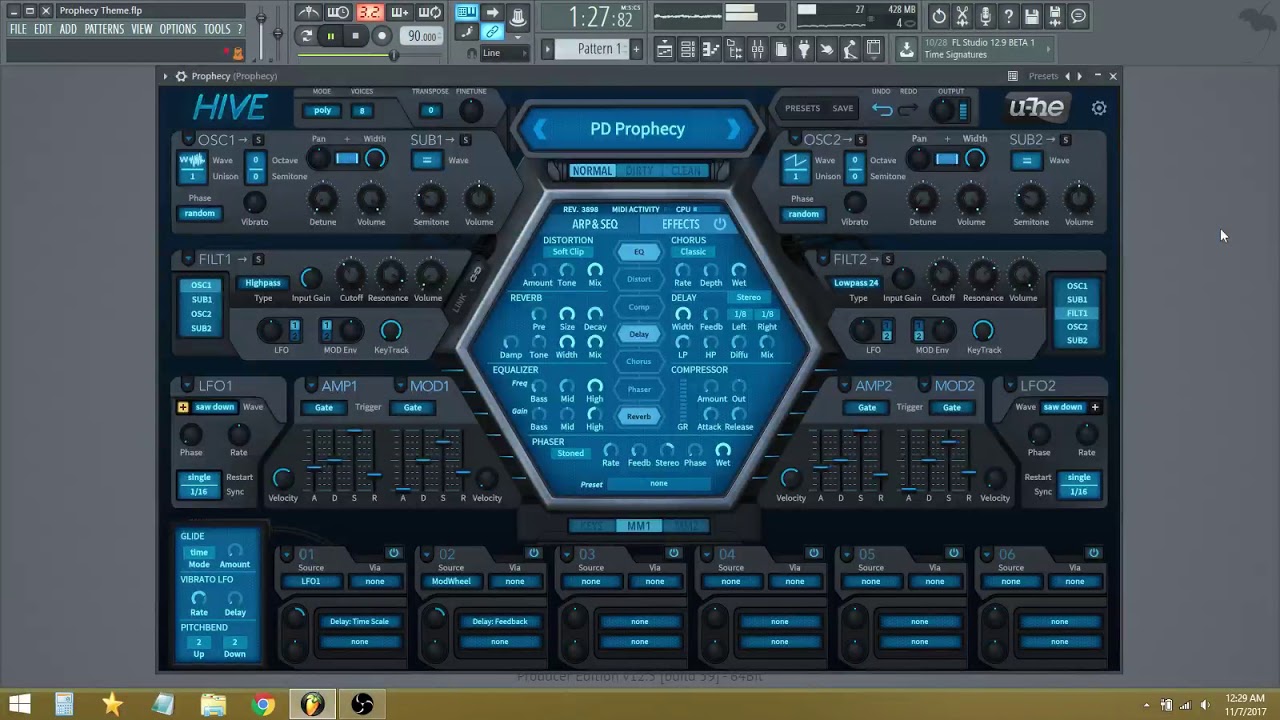Viewport: 1280px width, 720px height.
Task: Open the OPTIONS menu
Action: (x=178, y=29)
